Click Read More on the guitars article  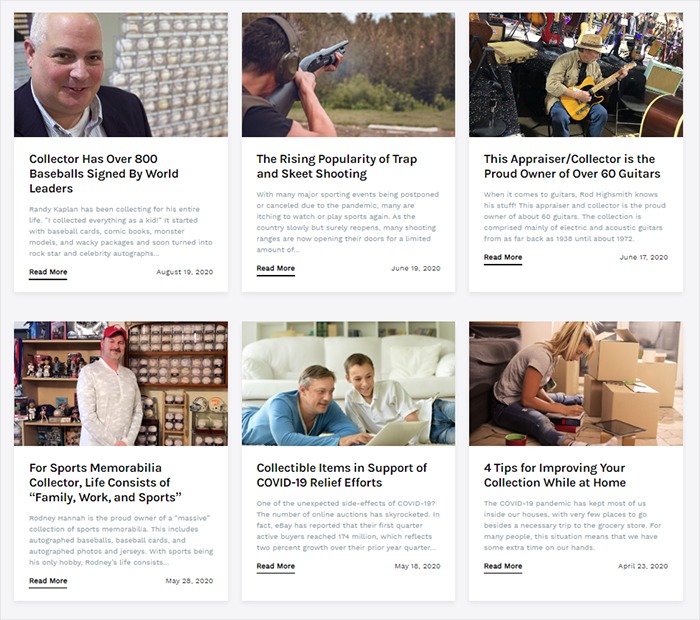coord(503,258)
